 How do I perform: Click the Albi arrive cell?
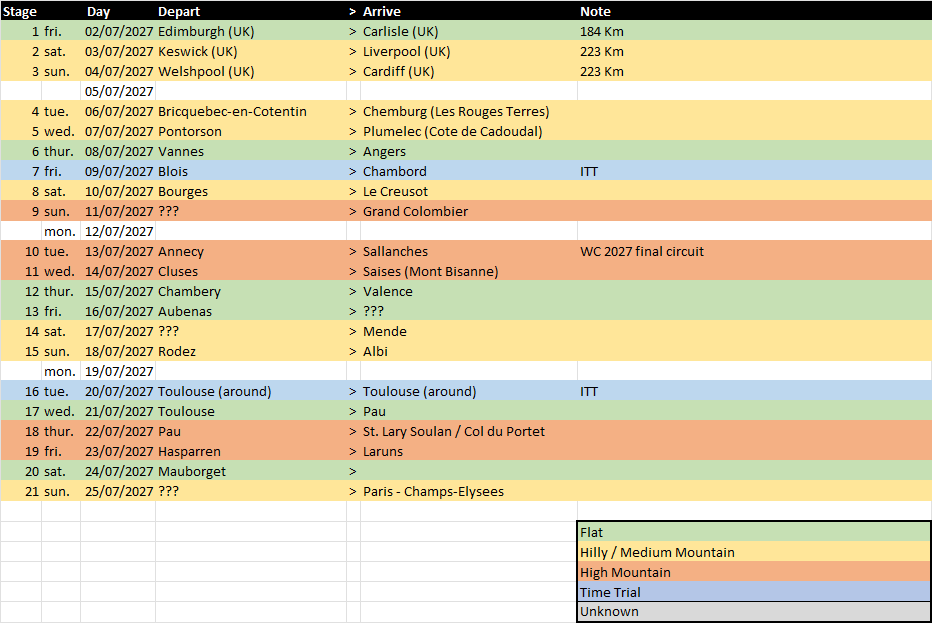[468, 351]
